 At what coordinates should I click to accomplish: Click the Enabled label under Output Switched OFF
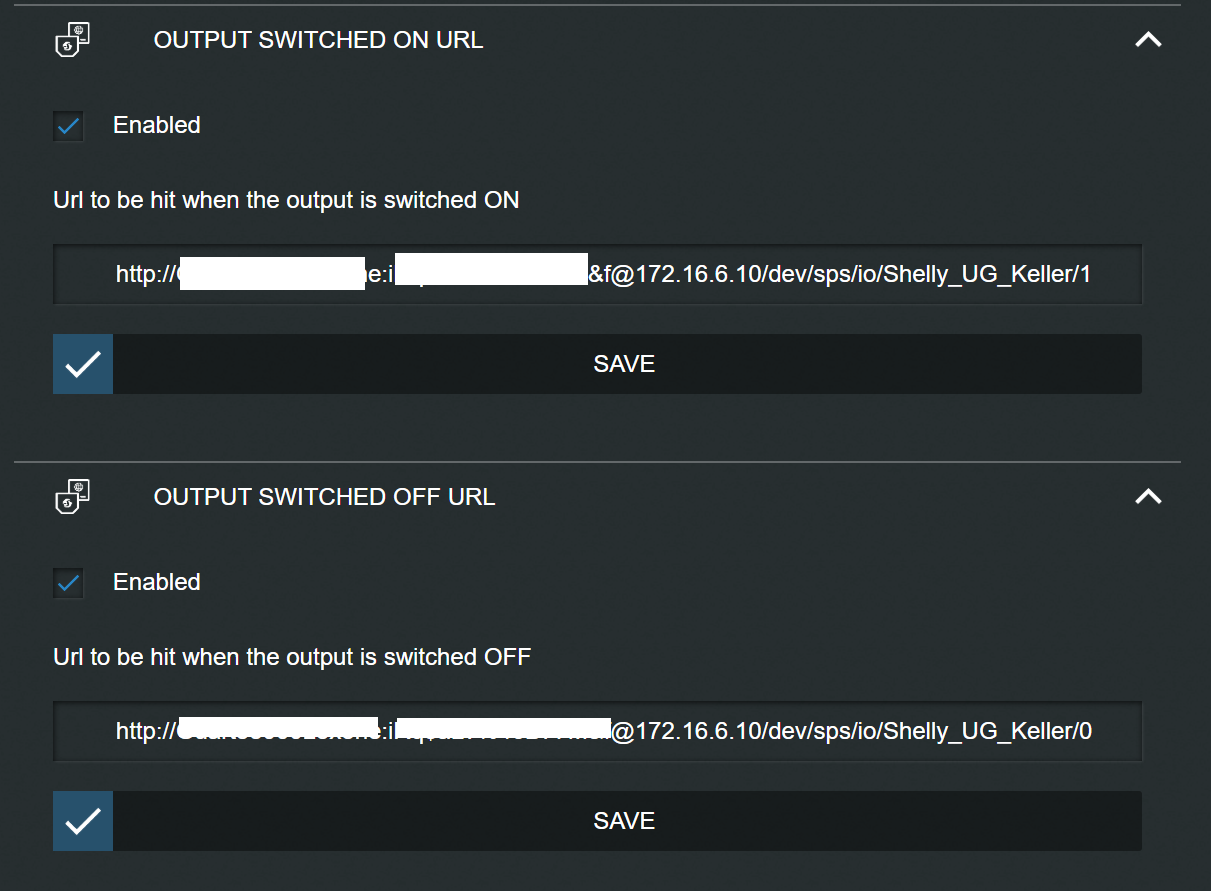[156, 582]
